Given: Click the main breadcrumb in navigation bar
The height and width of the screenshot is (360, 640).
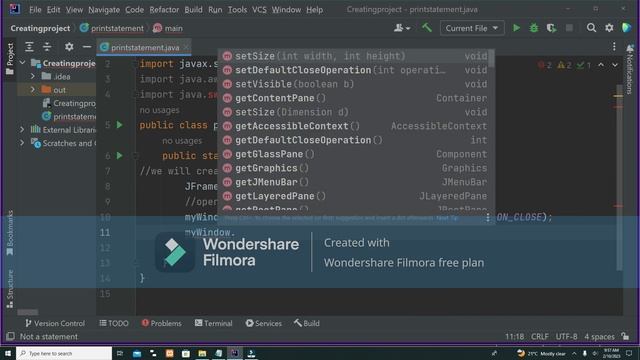Looking at the screenshot, I should [168, 28].
